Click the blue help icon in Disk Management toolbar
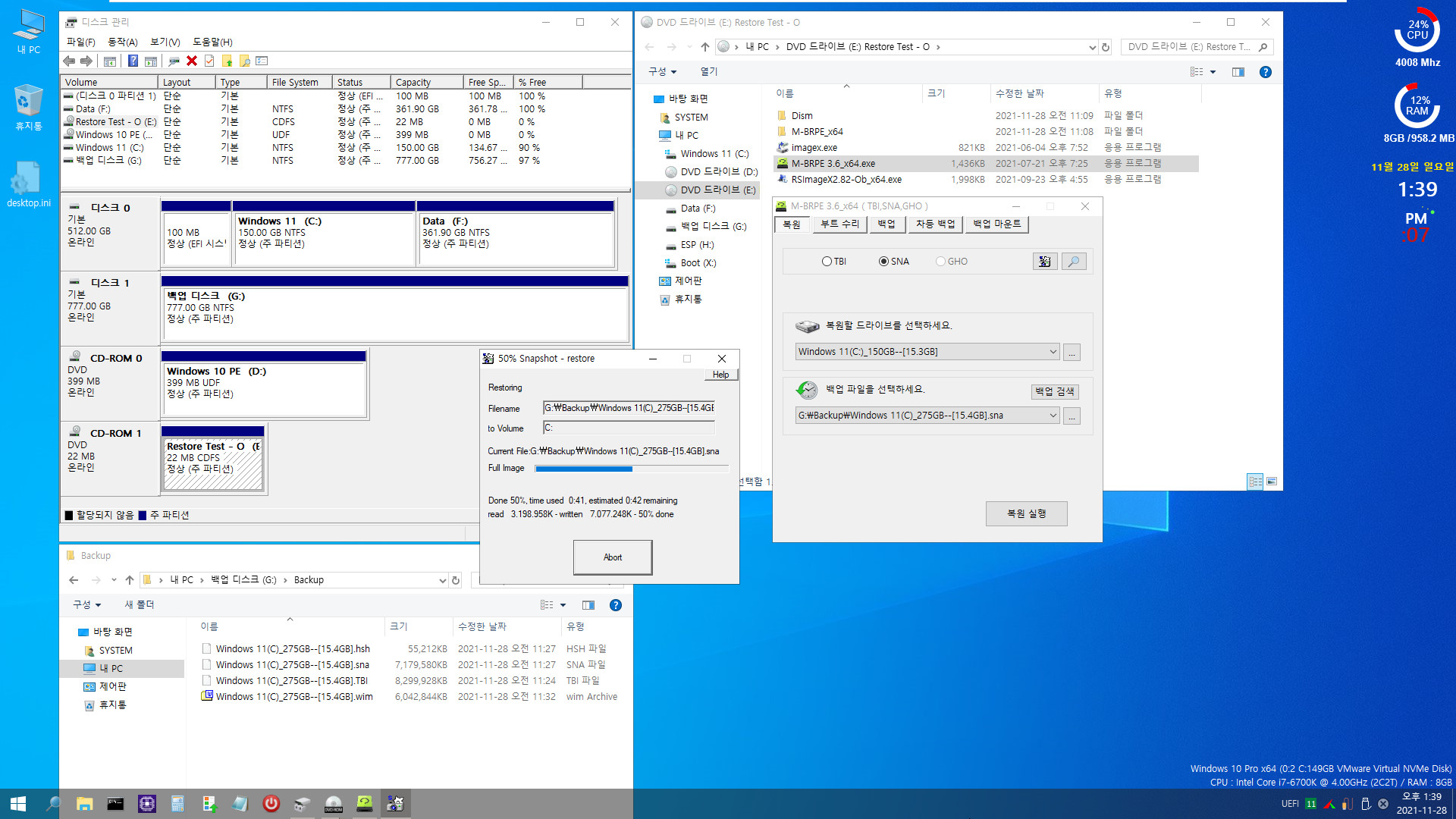This screenshot has height=819, width=1456. click(x=133, y=61)
